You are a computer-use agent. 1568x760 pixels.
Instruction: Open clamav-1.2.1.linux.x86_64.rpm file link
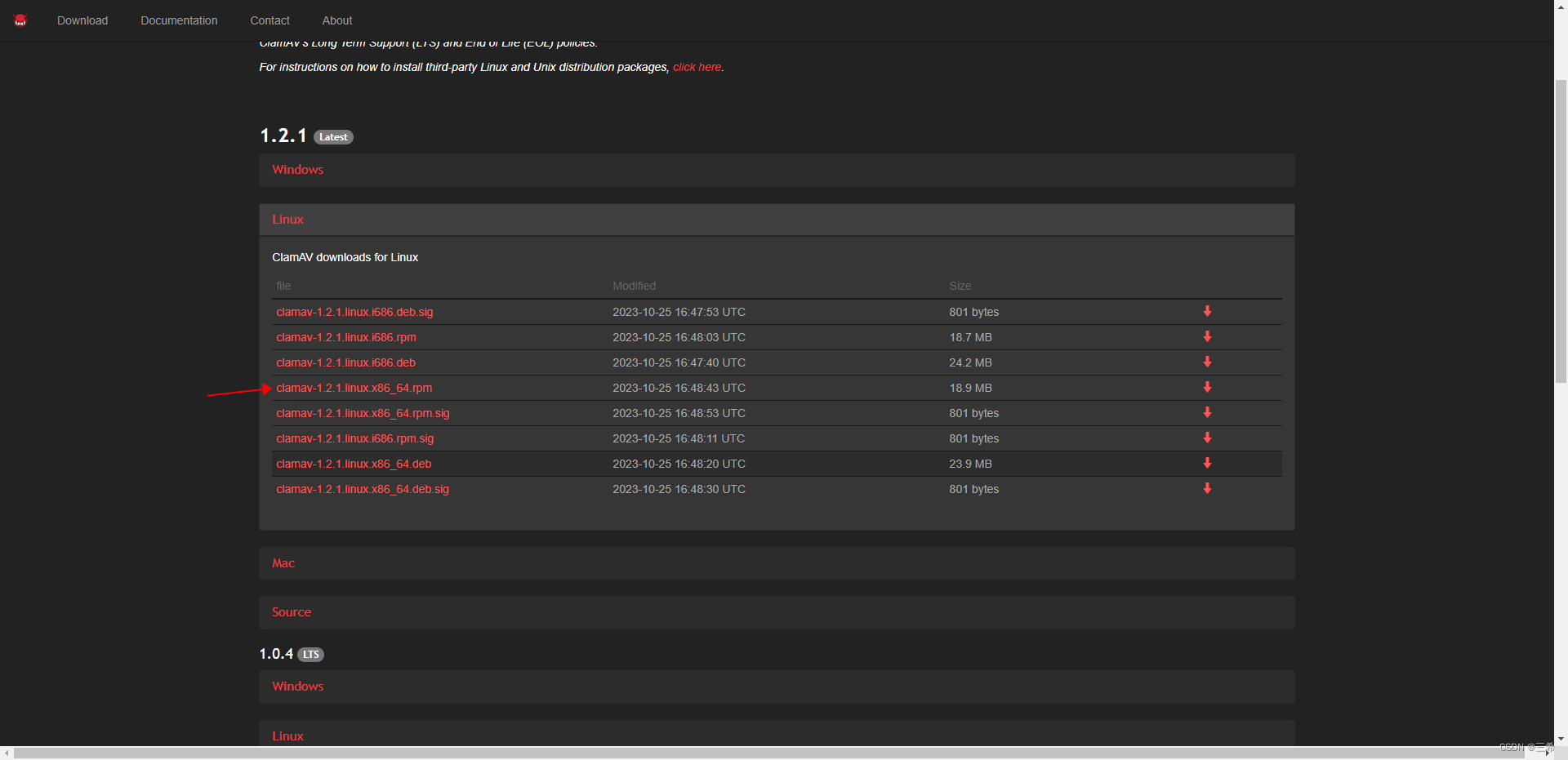(x=354, y=388)
